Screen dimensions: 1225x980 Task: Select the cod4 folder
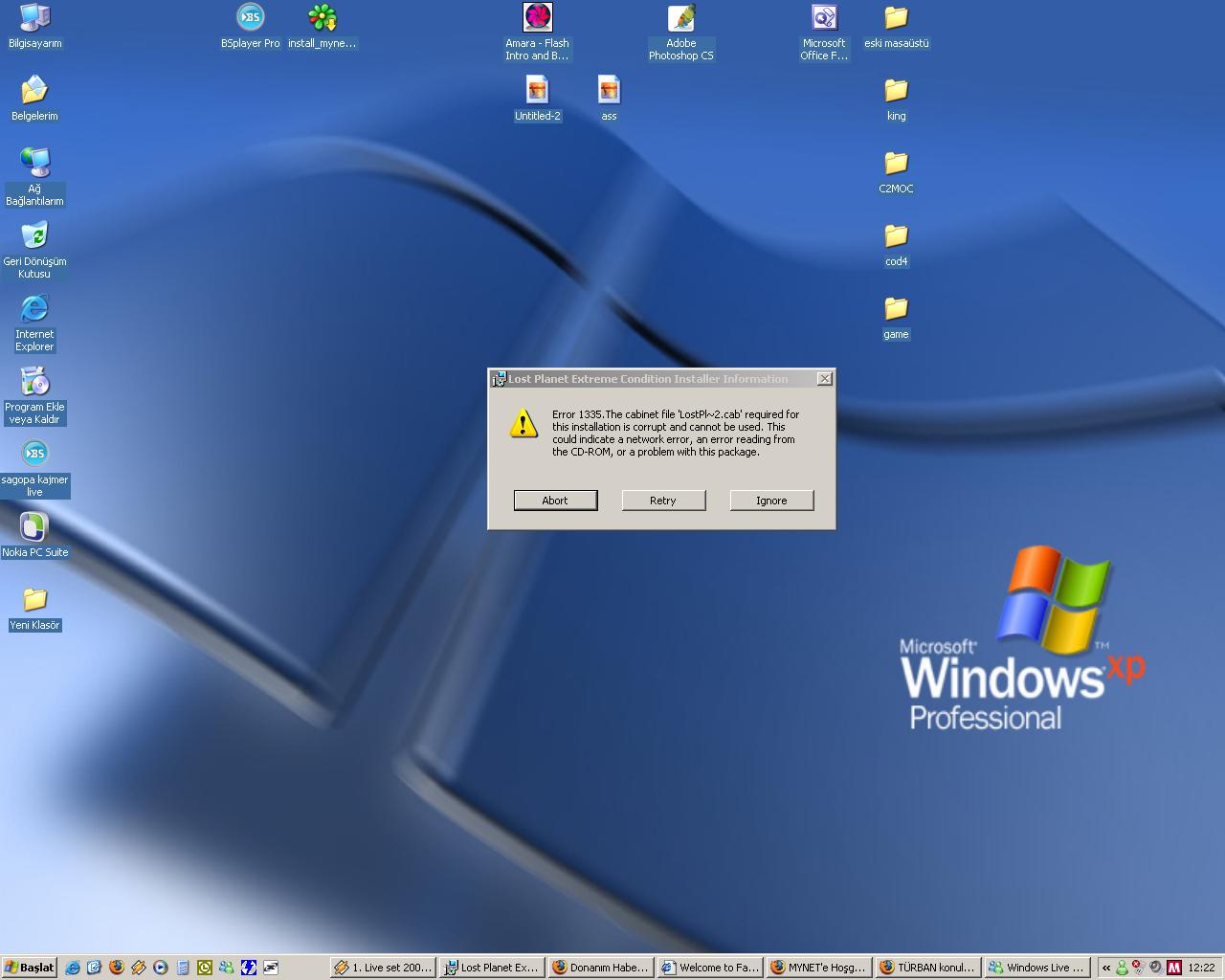tap(897, 244)
